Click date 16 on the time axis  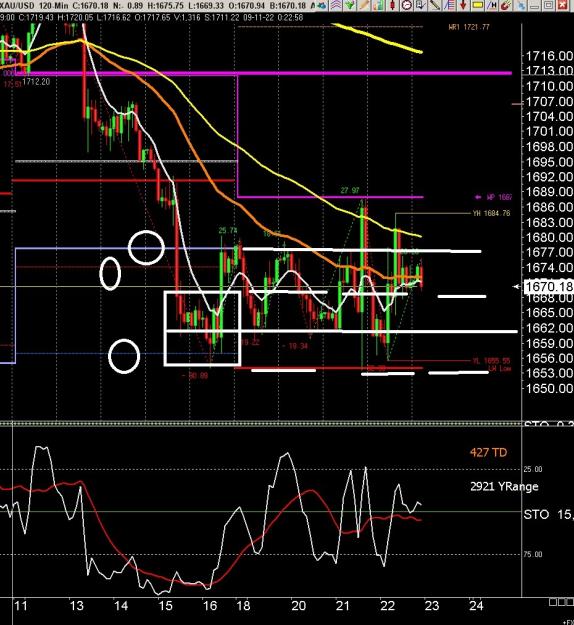pos(210,606)
